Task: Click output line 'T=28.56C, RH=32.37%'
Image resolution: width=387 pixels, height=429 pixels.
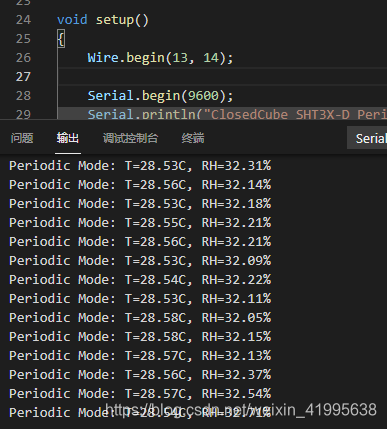Action: (x=140, y=375)
